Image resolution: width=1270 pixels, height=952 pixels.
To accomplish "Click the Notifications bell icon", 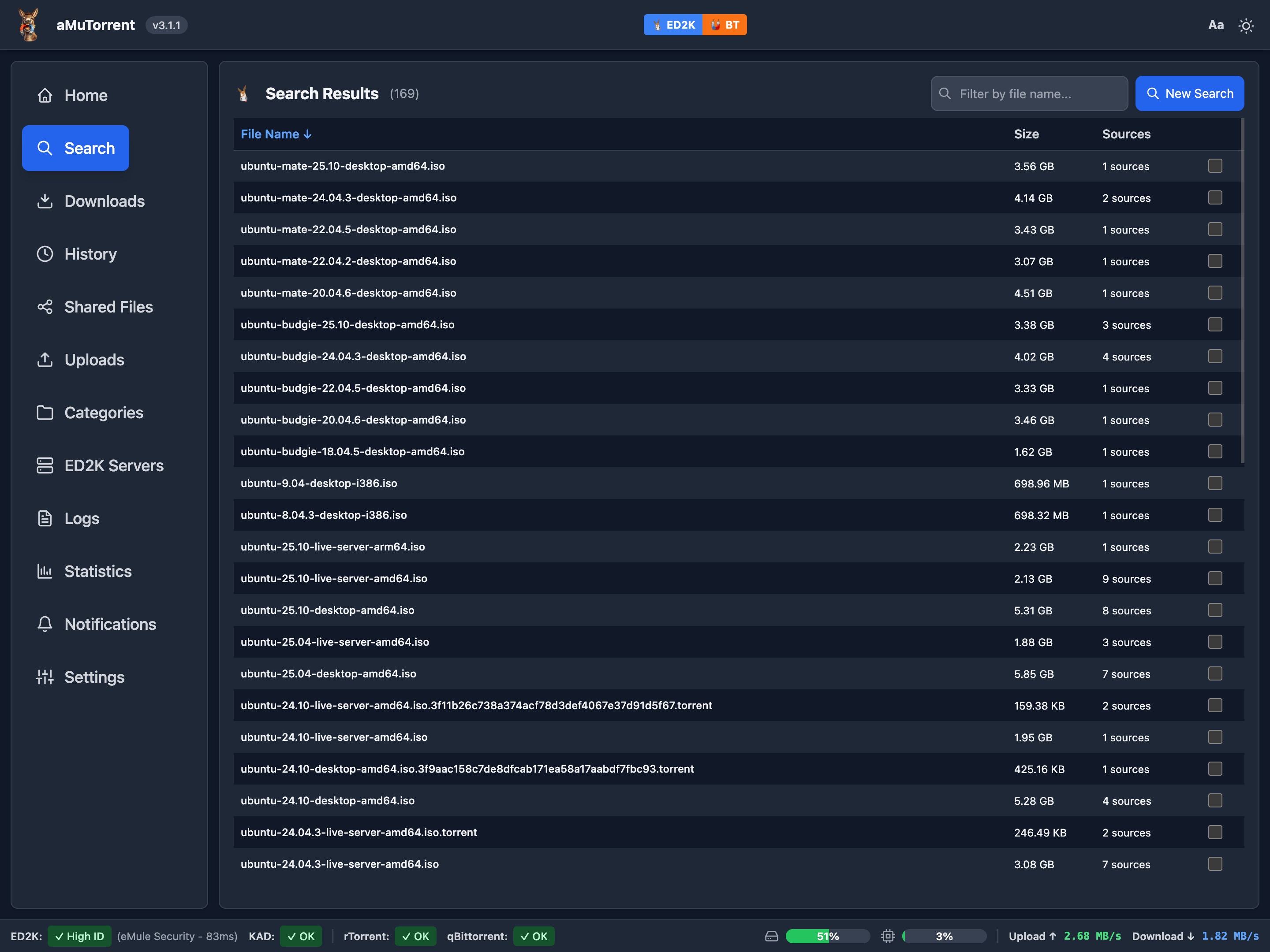I will (x=45, y=625).
